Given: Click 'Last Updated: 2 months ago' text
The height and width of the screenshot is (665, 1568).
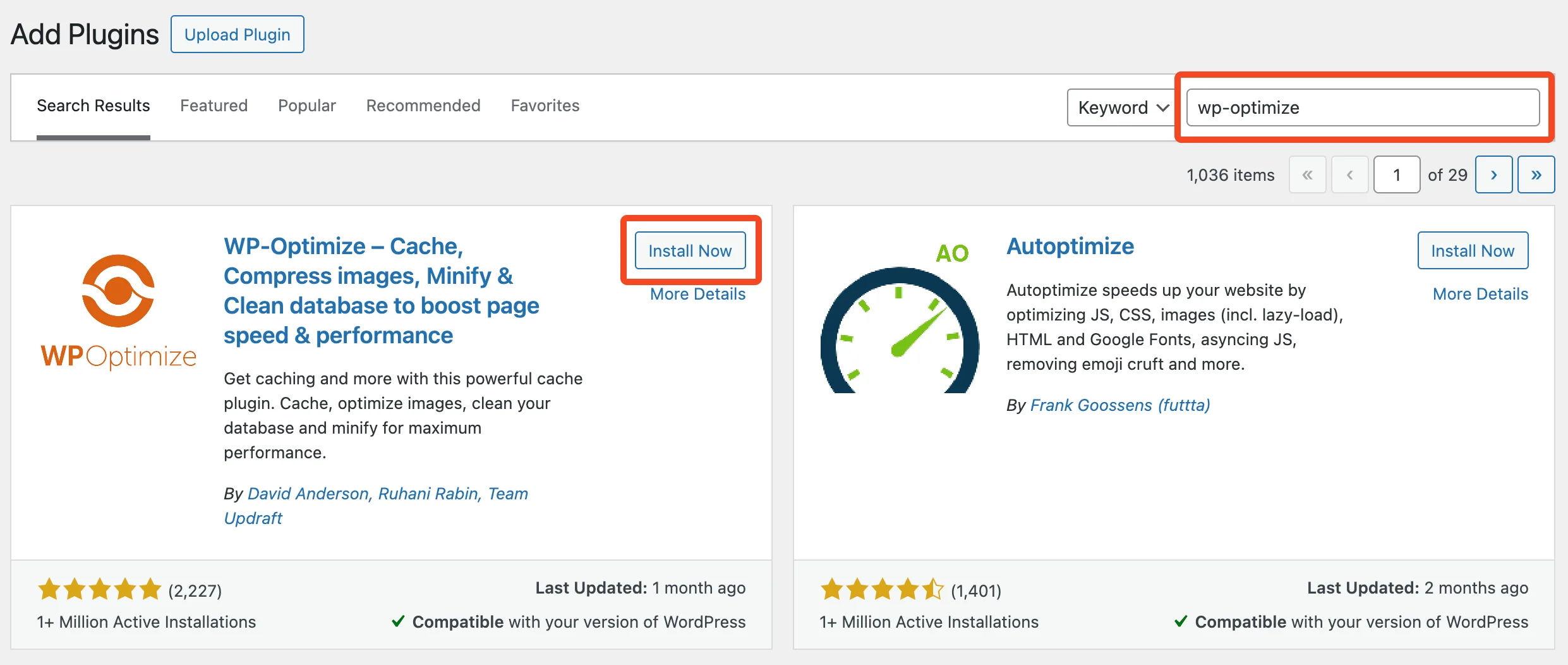Looking at the screenshot, I should pyautogui.click(x=1418, y=588).
